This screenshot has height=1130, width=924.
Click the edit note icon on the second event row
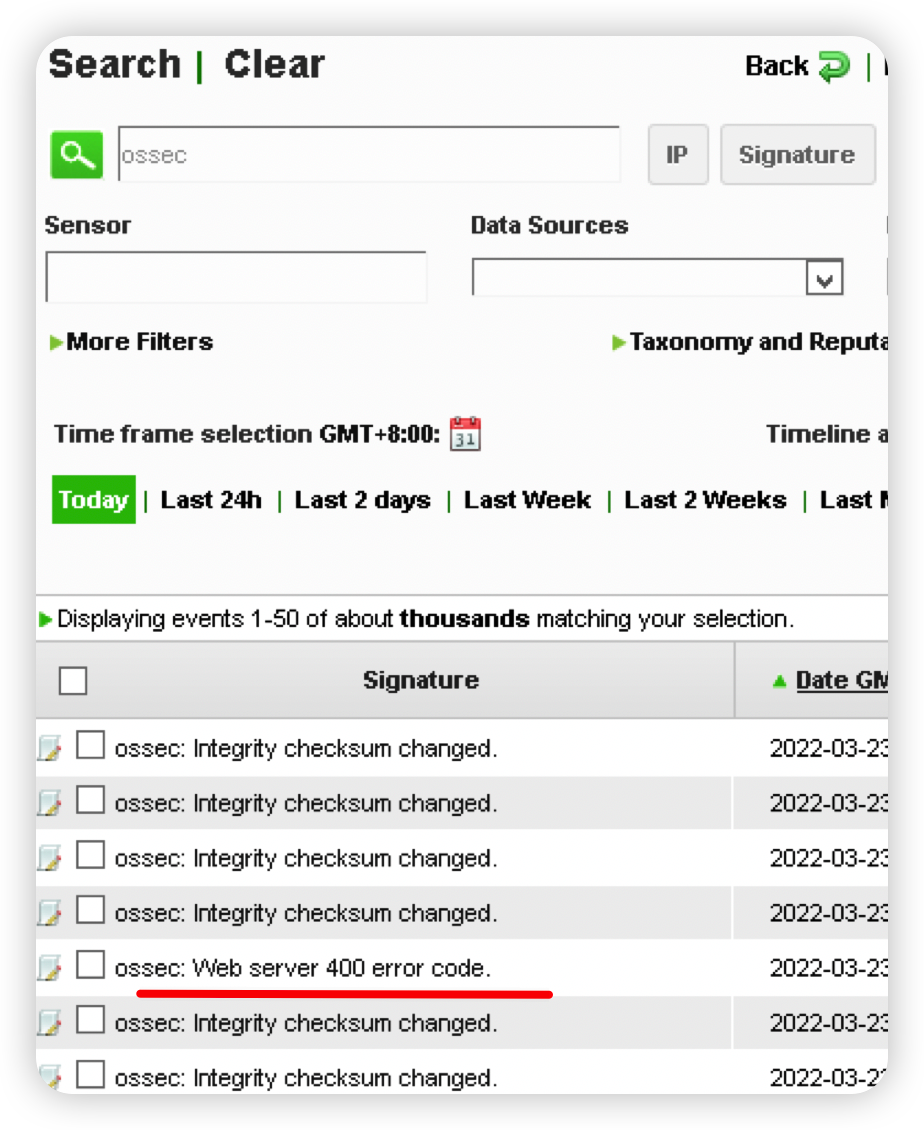[x=50, y=802]
